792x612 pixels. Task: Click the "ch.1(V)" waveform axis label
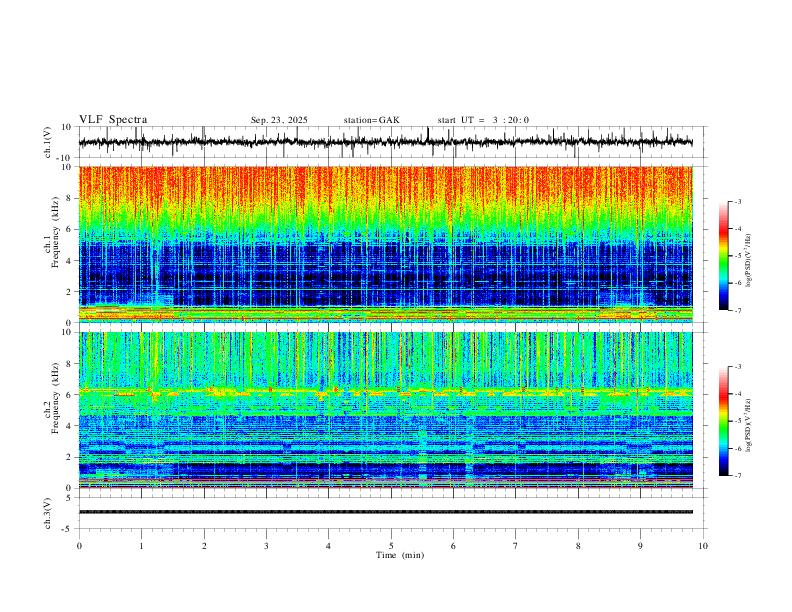[x=48, y=142]
